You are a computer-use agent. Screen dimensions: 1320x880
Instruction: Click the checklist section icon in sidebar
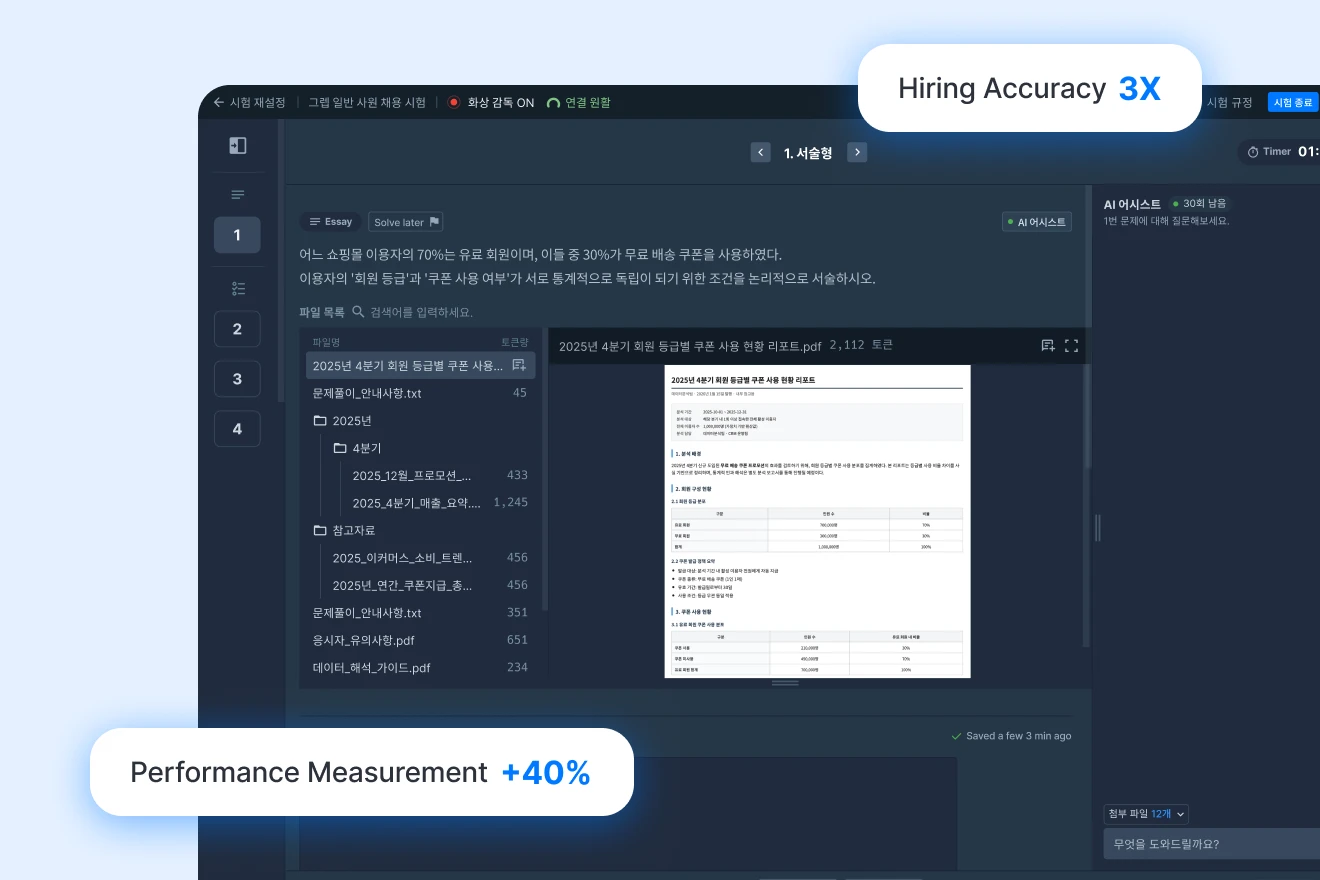tap(237, 289)
